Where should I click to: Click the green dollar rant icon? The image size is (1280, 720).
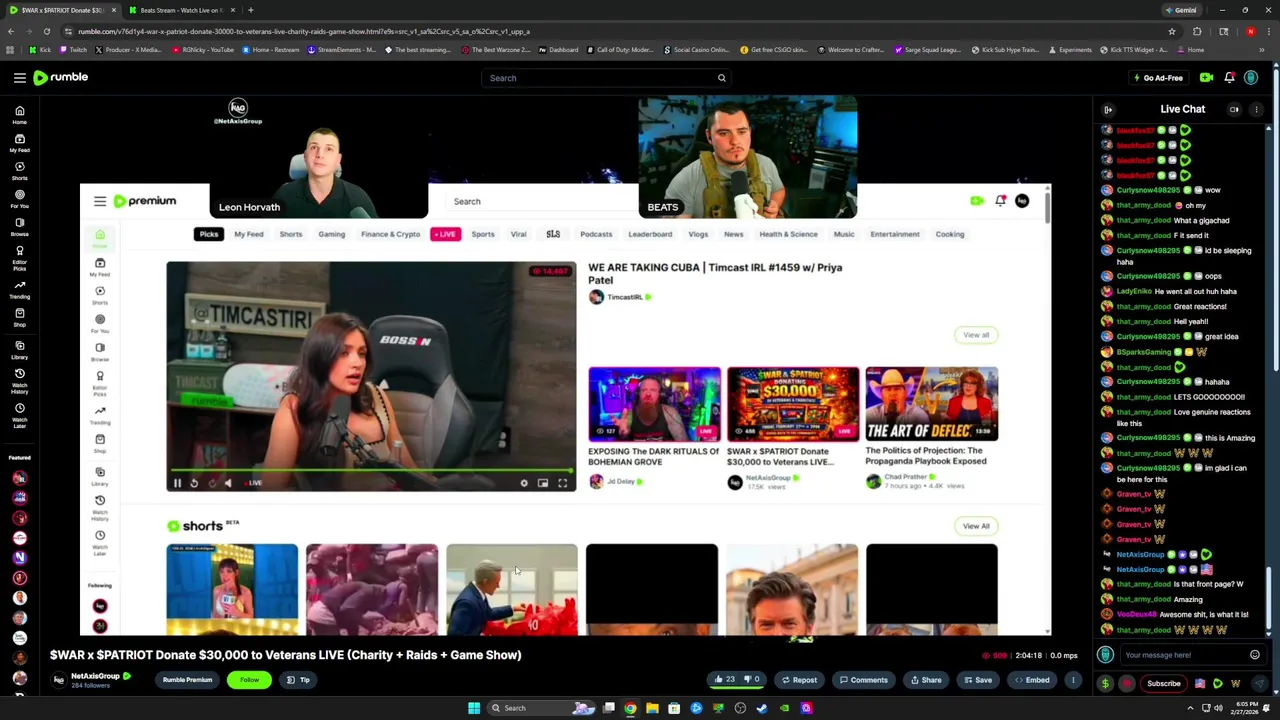[1105, 684]
